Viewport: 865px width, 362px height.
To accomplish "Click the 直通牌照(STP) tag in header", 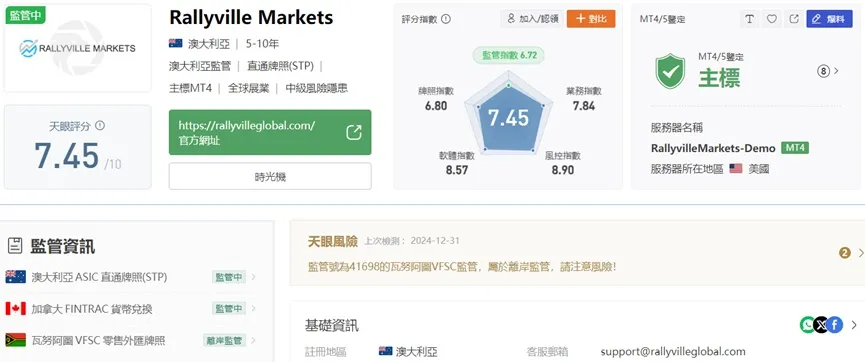I will (280, 66).
